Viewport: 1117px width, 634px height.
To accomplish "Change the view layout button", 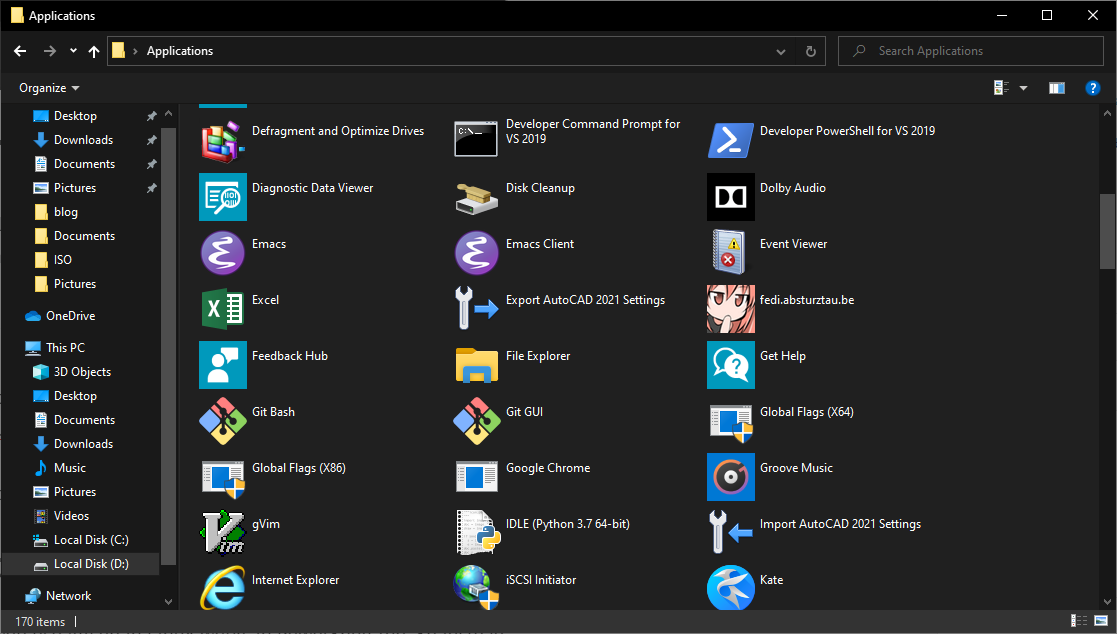I will click(x=1002, y=88).
